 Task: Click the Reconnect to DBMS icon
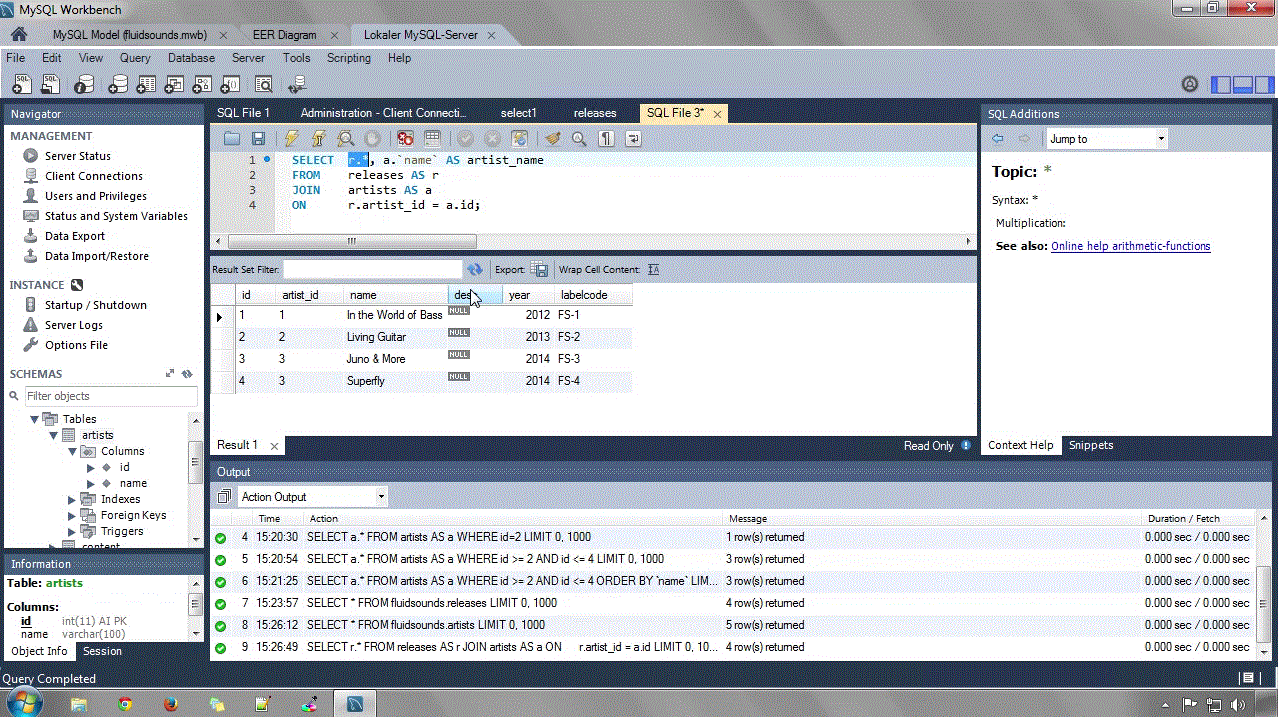(x=297, y=84)
